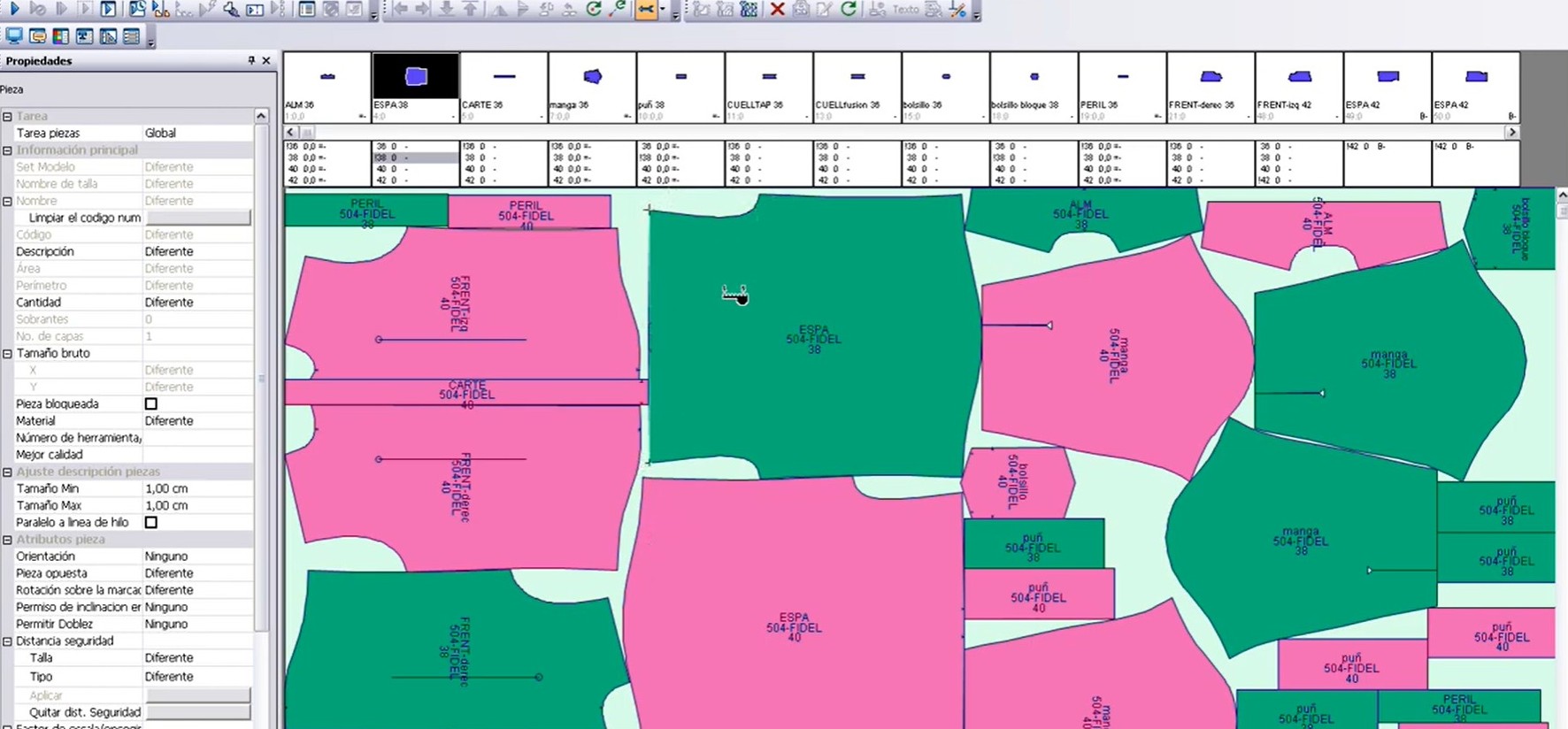Click the blue play arrow toolbar icon
The width and height of the screenshot is (1568, 729).
click(14, 9)
